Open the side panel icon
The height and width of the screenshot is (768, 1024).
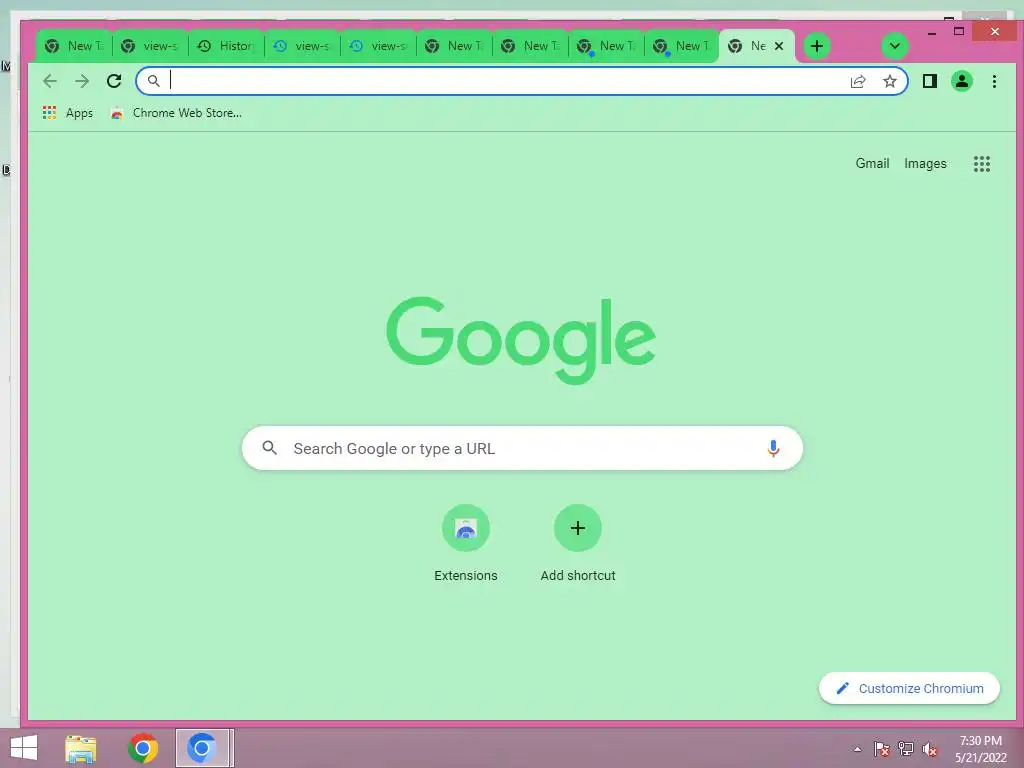(930, 81)
